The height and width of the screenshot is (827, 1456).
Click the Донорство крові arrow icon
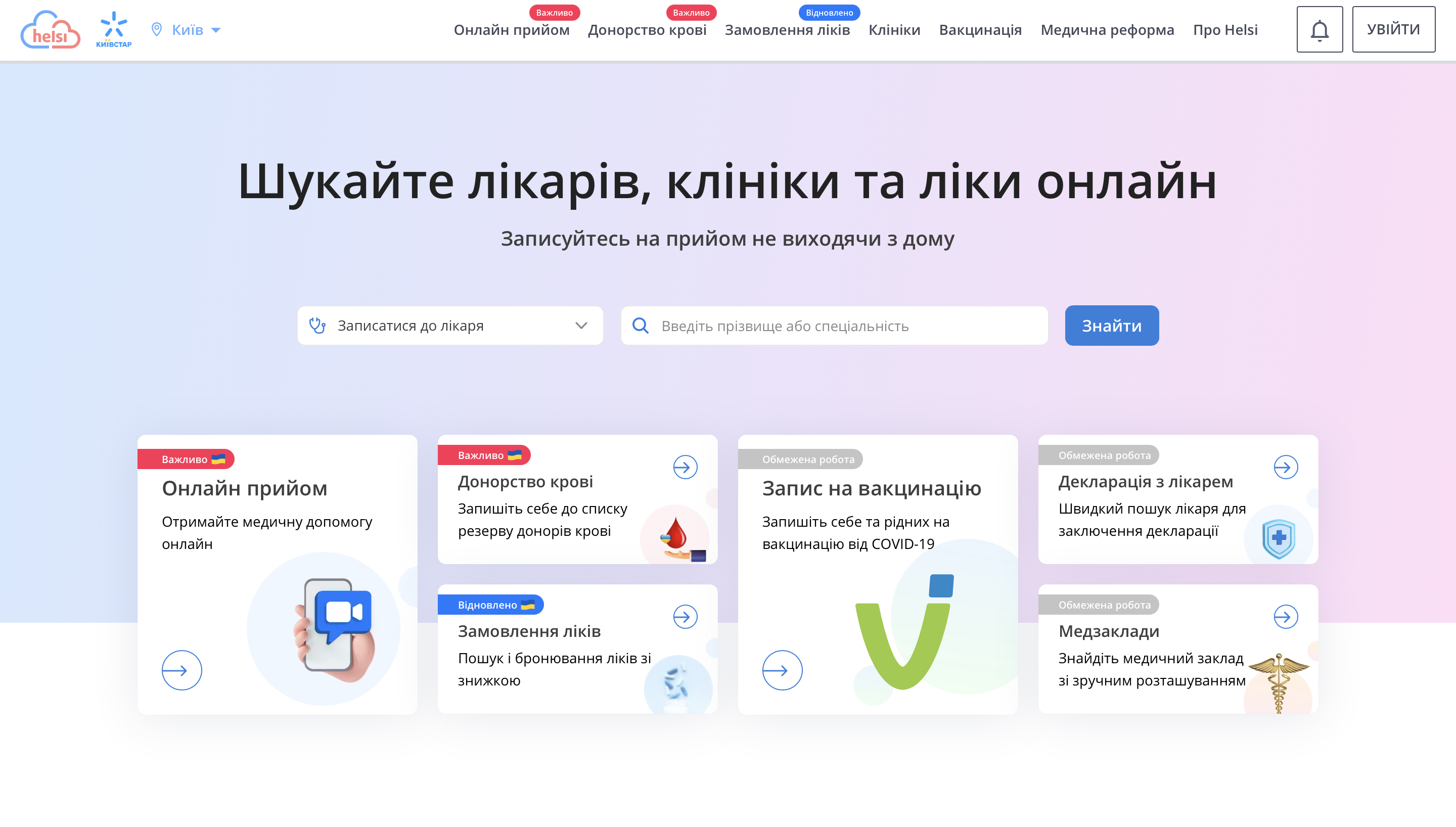[x=685, y=467]
